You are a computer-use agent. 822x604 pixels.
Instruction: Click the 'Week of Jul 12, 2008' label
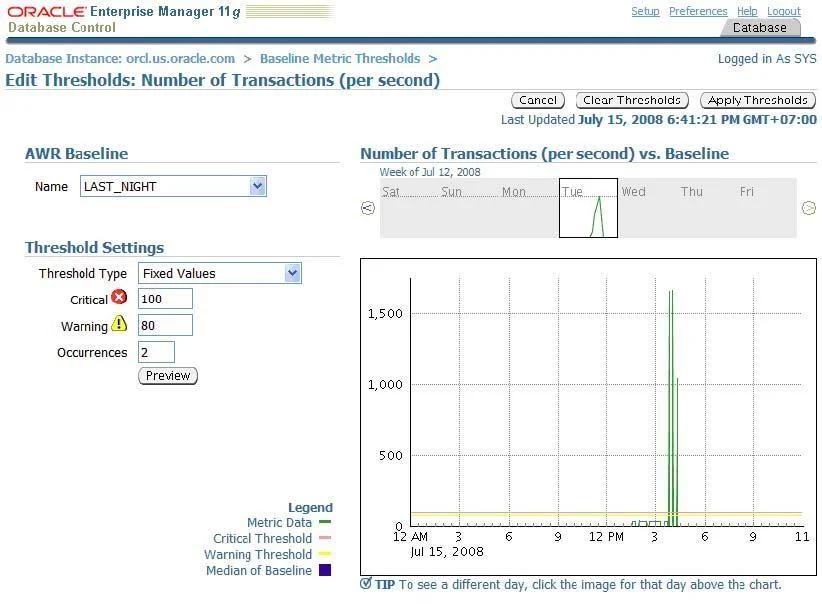[430, 172]
